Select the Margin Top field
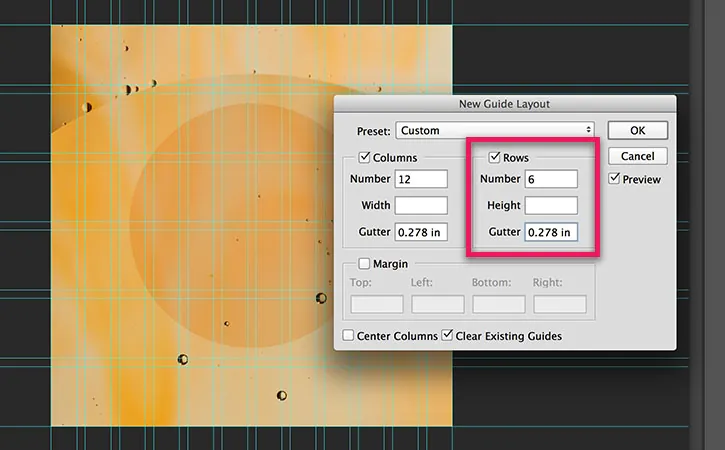 tap(377, 304)
